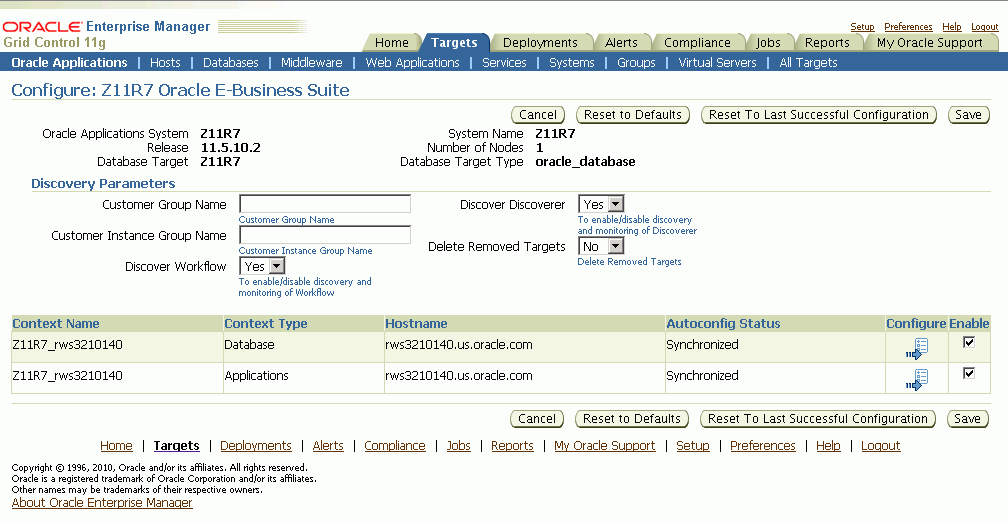Go to My Oracle Support tab
The height and width of the screenshot is (522, 1008).
point(930,42)
